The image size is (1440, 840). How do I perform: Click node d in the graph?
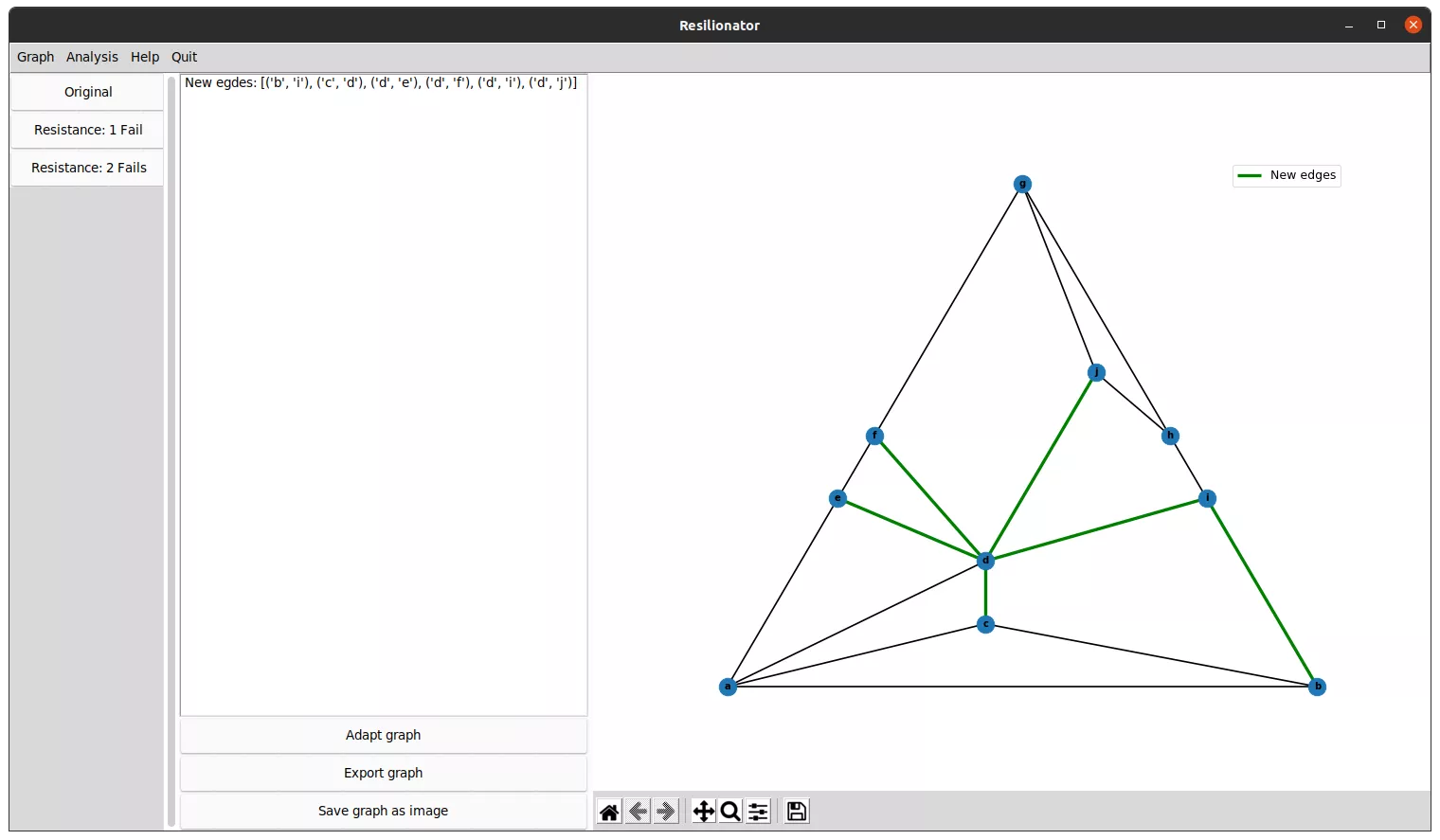985,561
